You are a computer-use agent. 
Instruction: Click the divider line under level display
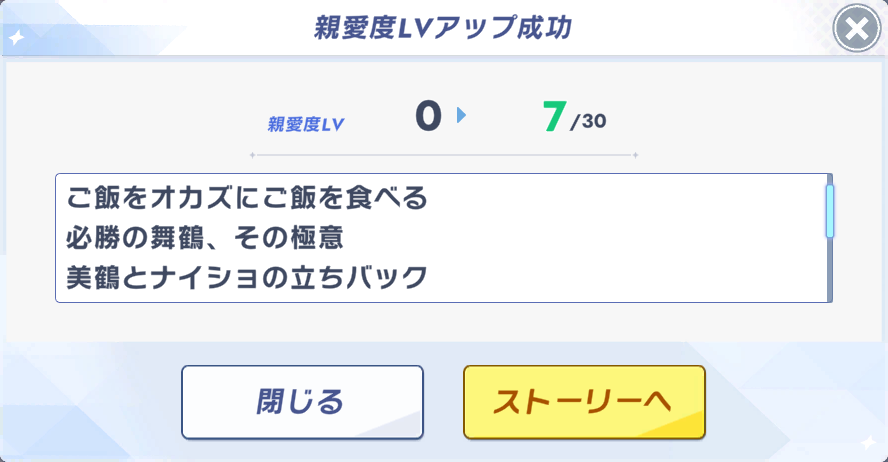click(x=443, y=155)
